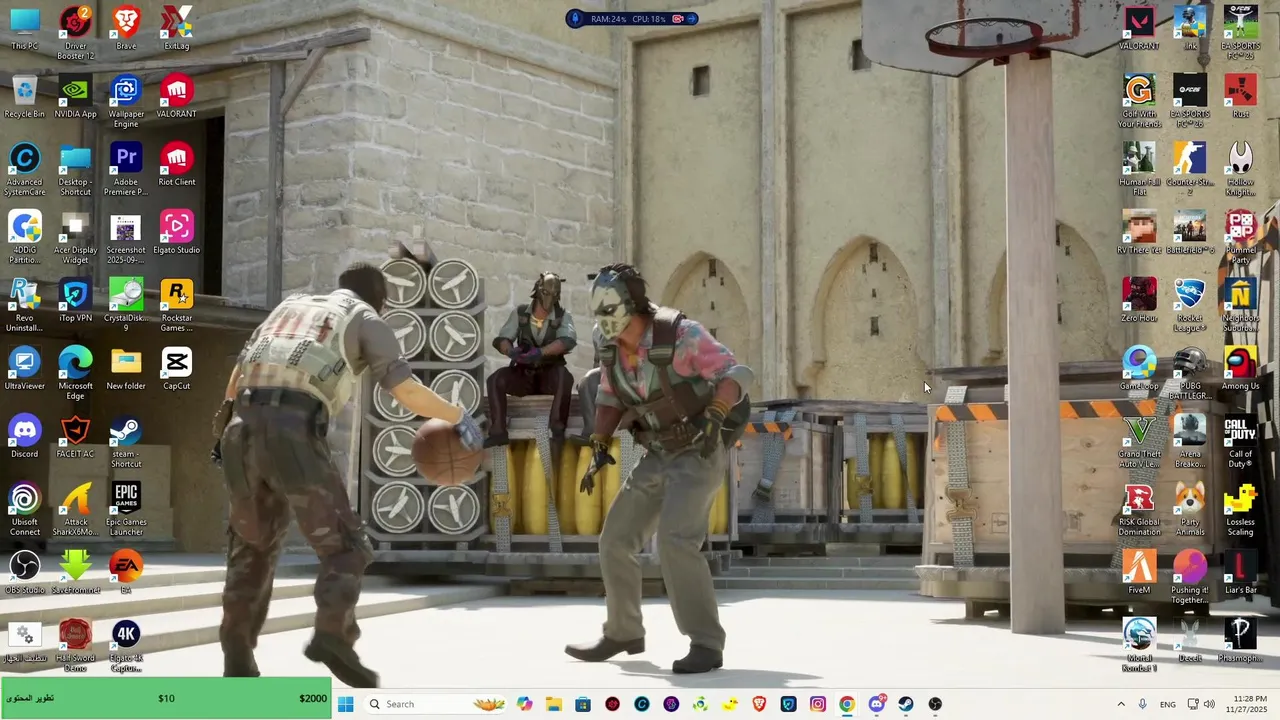The image size is (1280, 720).
Task: Show hidden system tray icons chevron
Action: 1120,704
